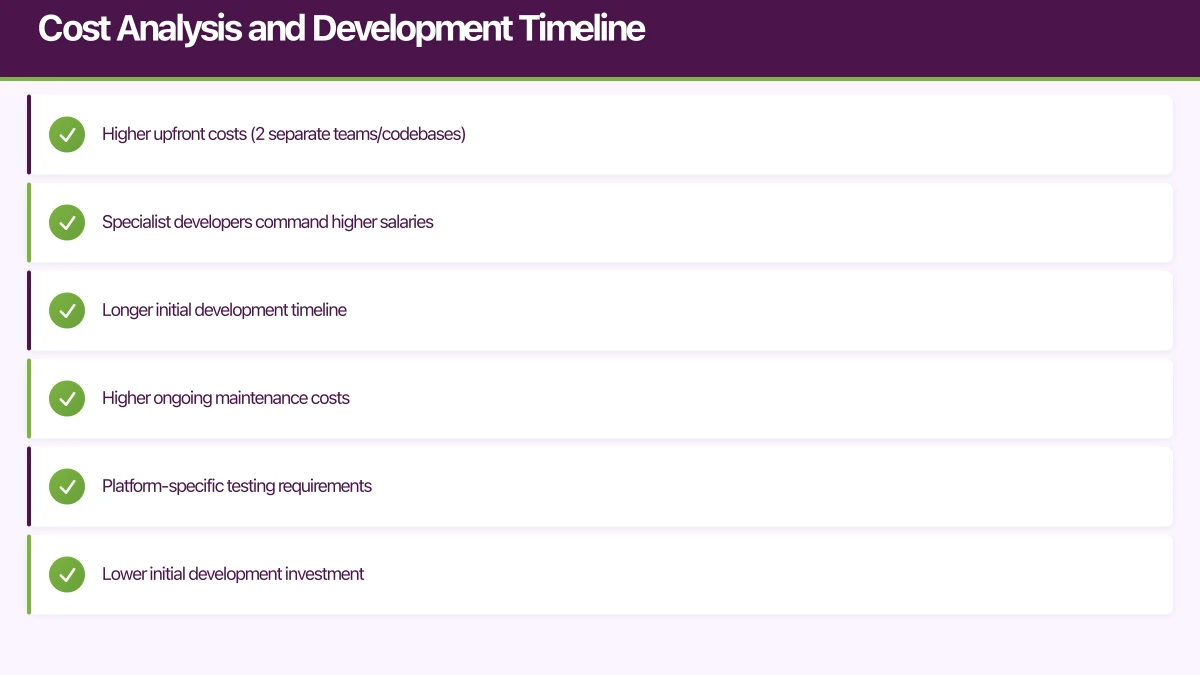Click the check icon for 'Higher ongoing maintenance costs'
This screenshot has height=675, width=1200.
(x=67, y=398)
